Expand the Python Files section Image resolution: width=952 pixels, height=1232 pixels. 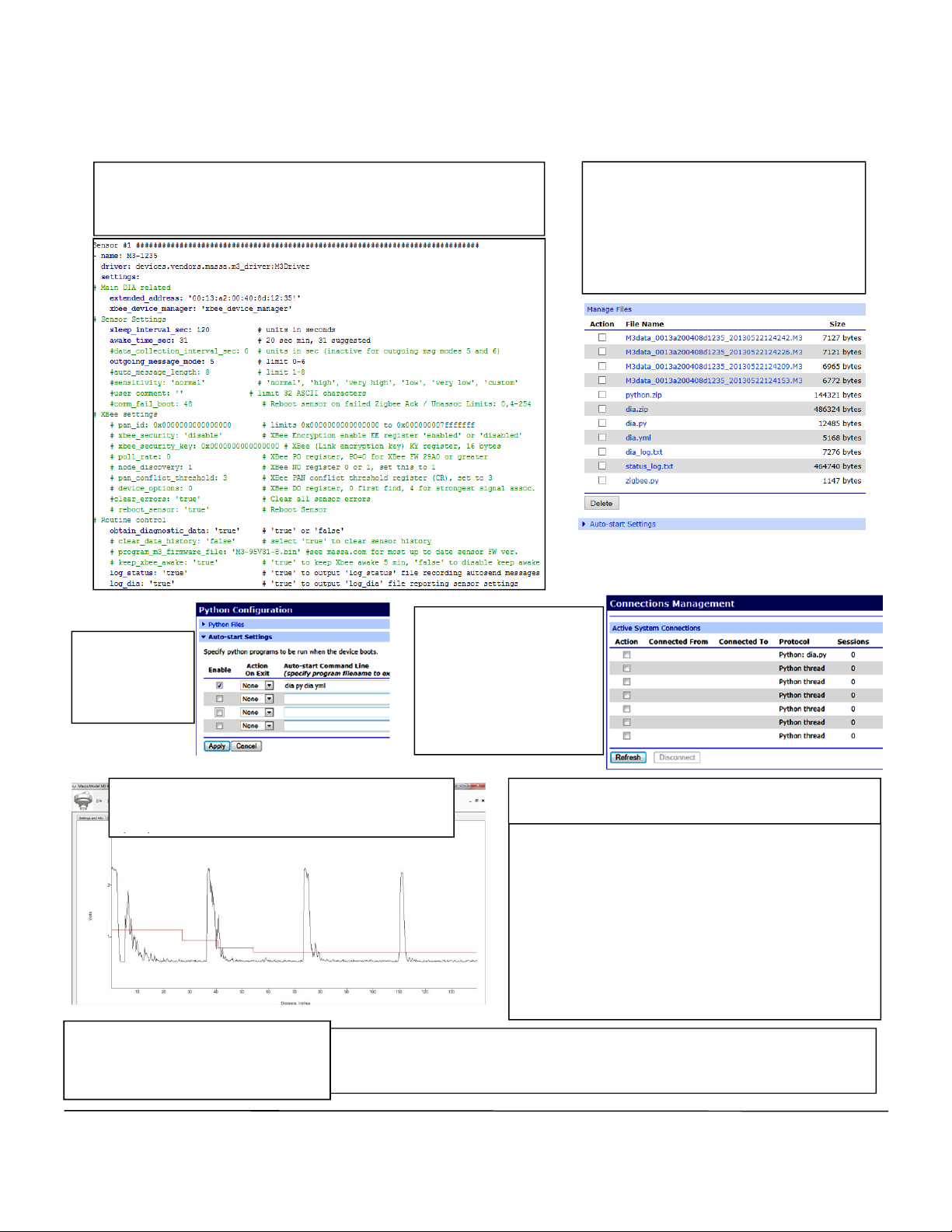click(225, 624)
